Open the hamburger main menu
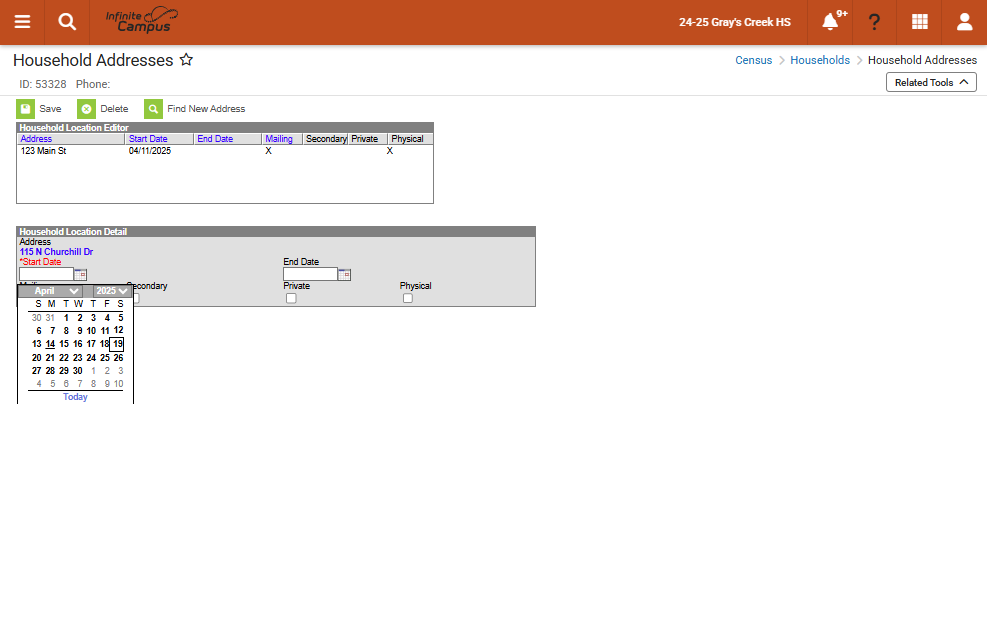The image size is (987, 641). (23, 22)
